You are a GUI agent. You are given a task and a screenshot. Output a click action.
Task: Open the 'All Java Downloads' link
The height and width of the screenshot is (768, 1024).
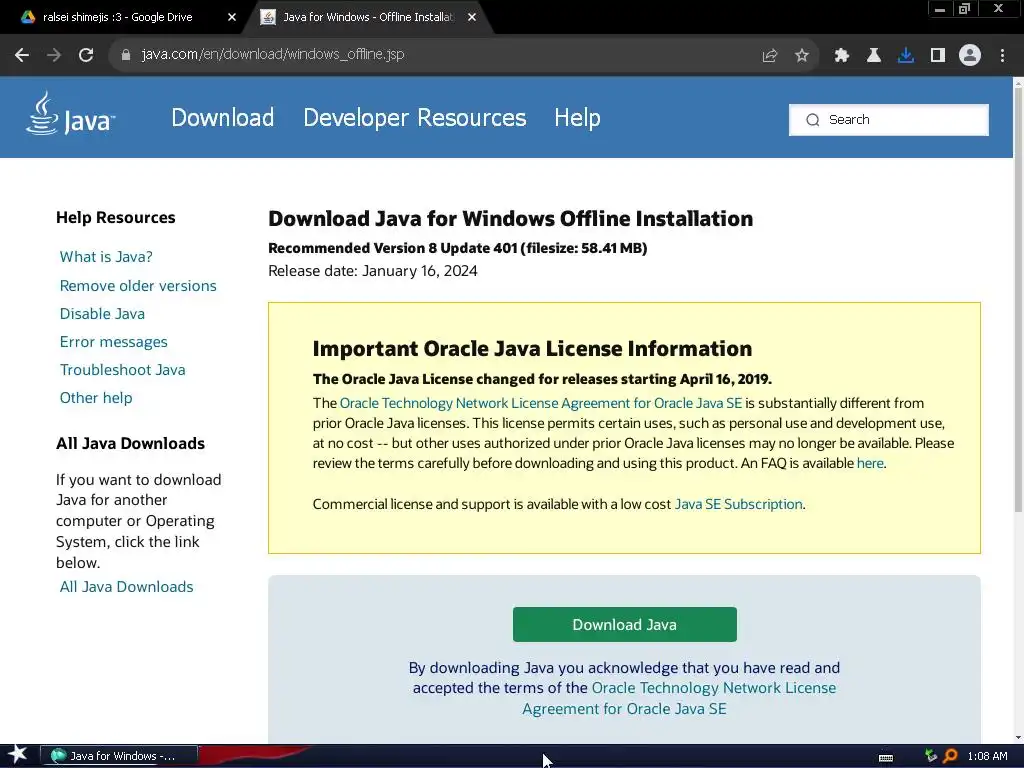(x=126, y=586)
